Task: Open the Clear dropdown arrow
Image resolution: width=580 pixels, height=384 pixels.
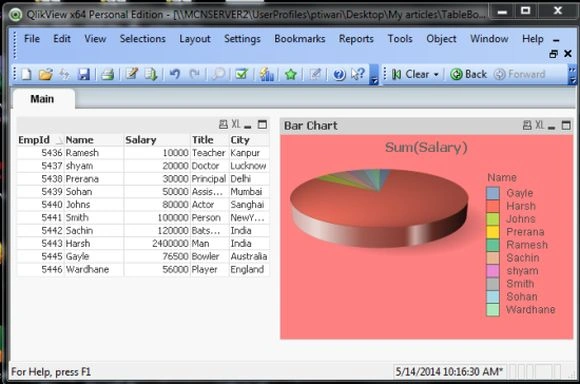Action: 436,74
